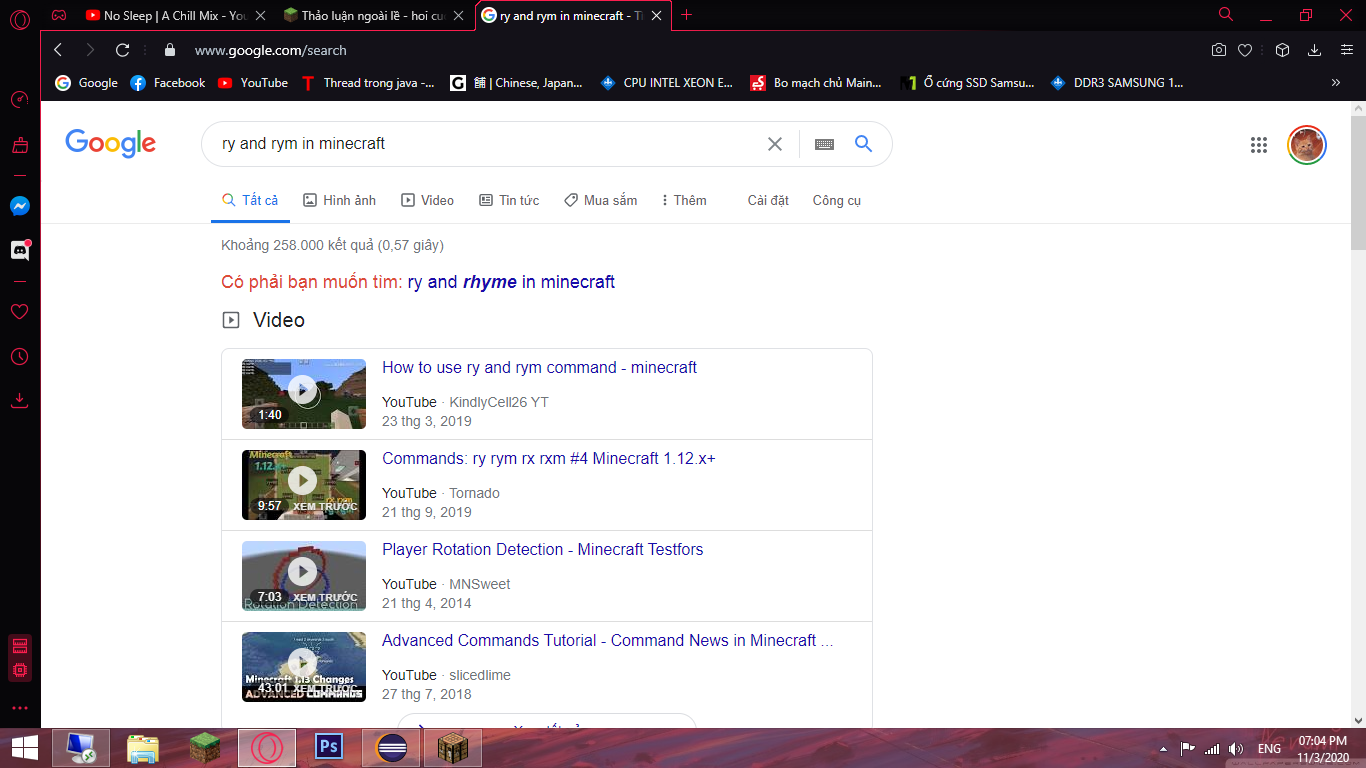The image size is (1366, 768).
Task: Click the Opera snapshot camera icon
Action: [x=1218, y=50]
